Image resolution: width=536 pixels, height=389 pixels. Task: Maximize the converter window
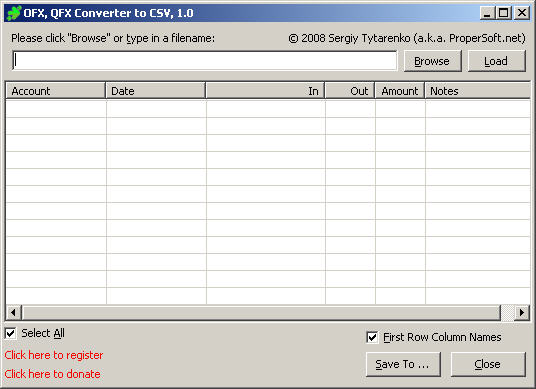504,13
